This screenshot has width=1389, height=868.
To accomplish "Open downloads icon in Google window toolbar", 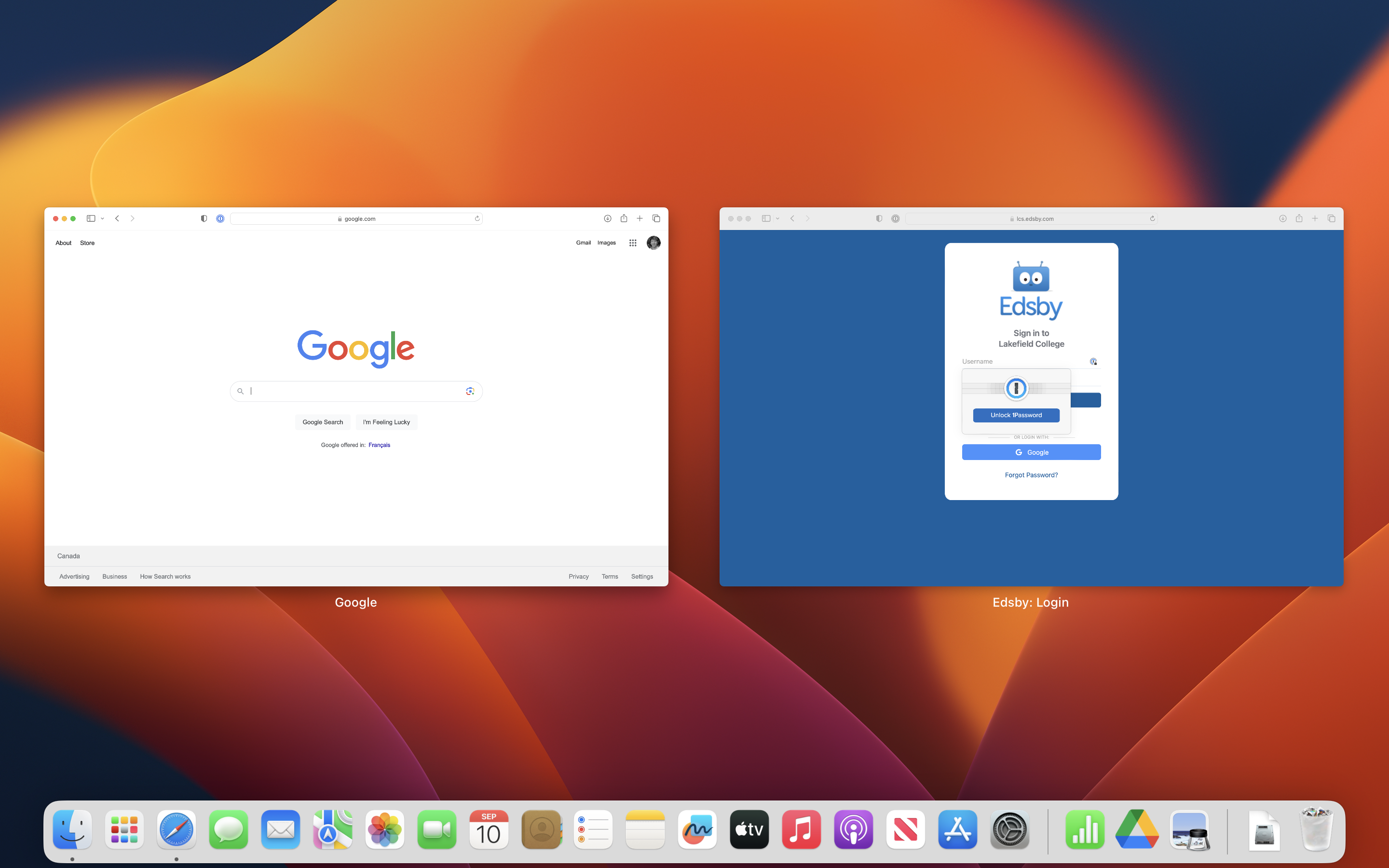I will point(607,219).
